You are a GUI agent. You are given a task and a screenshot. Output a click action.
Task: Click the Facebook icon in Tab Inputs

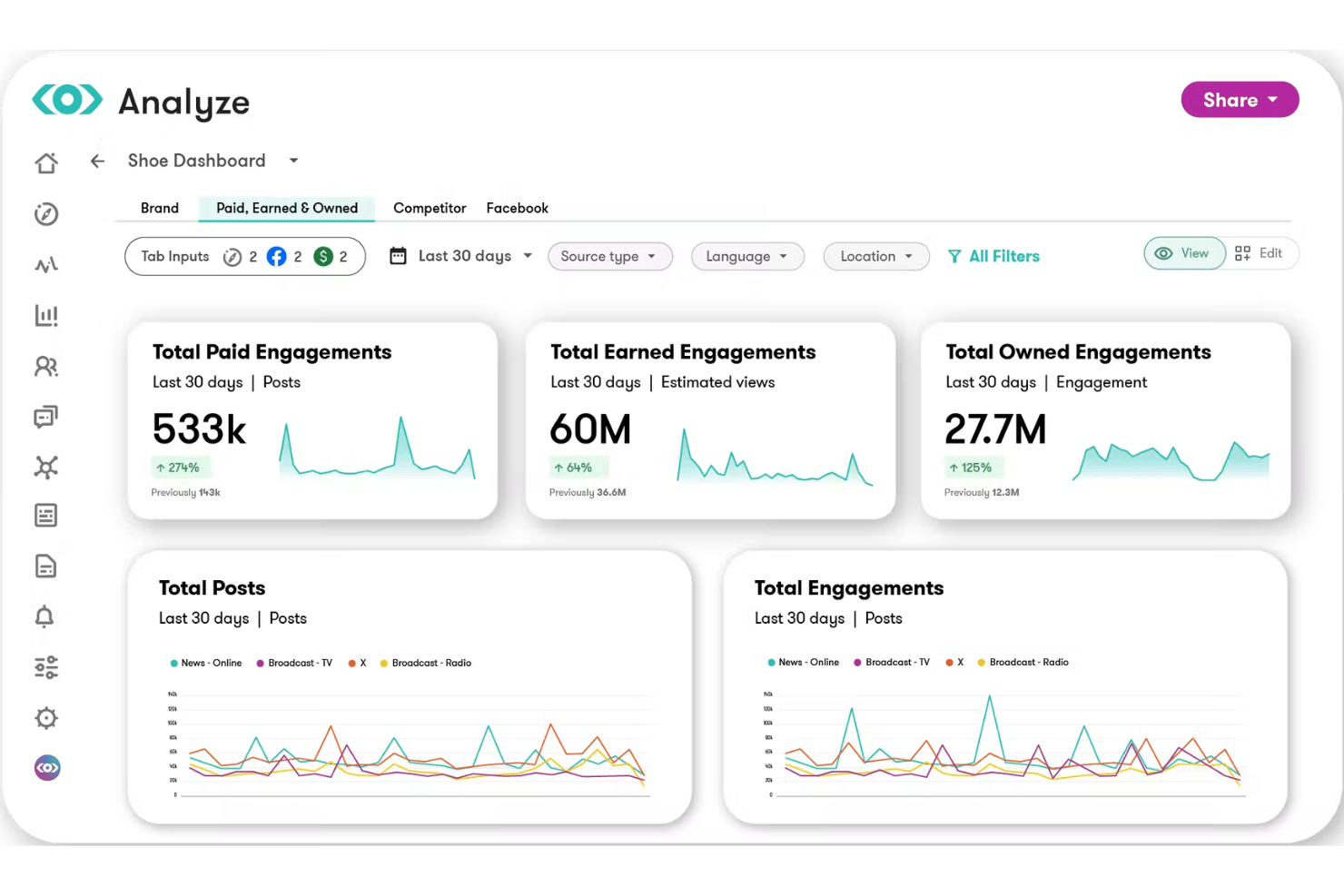coord(277,257)
